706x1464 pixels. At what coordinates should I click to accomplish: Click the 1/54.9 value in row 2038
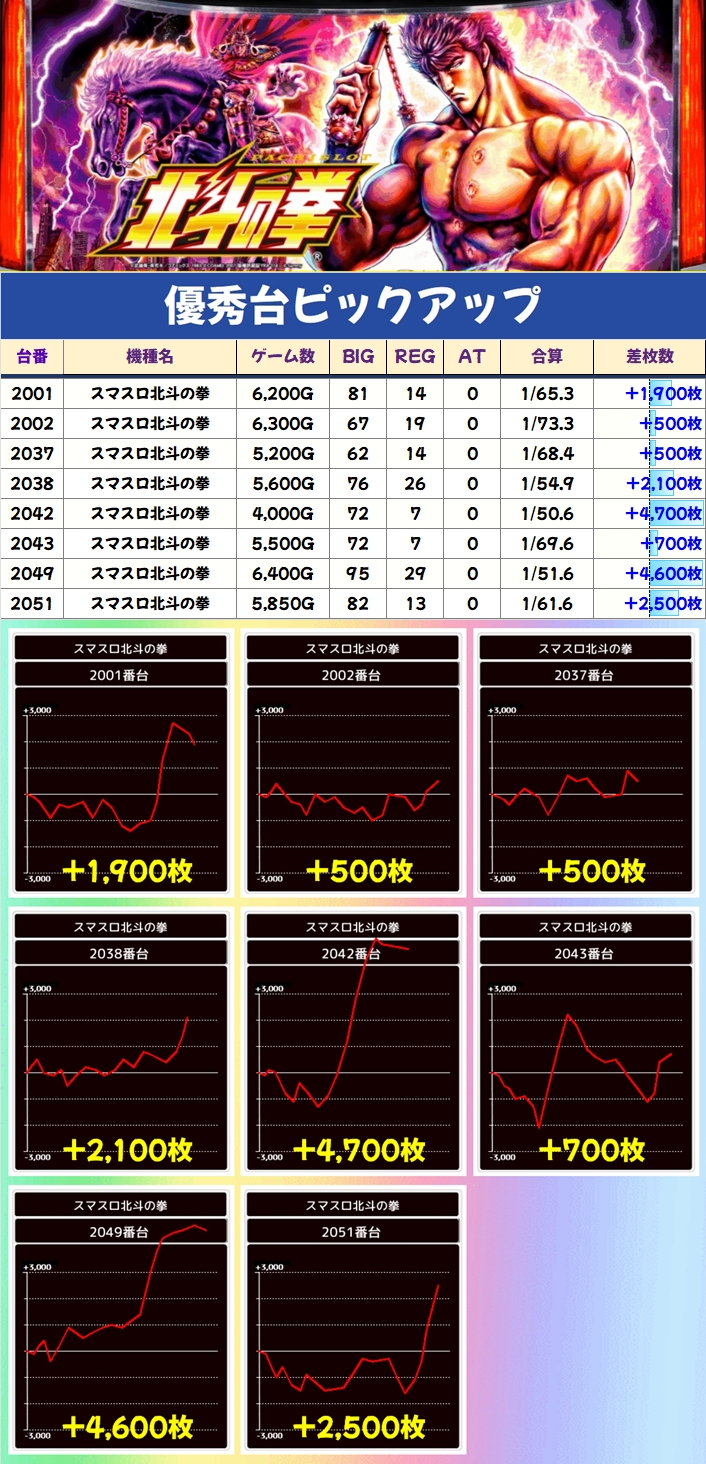click(547, 484)
